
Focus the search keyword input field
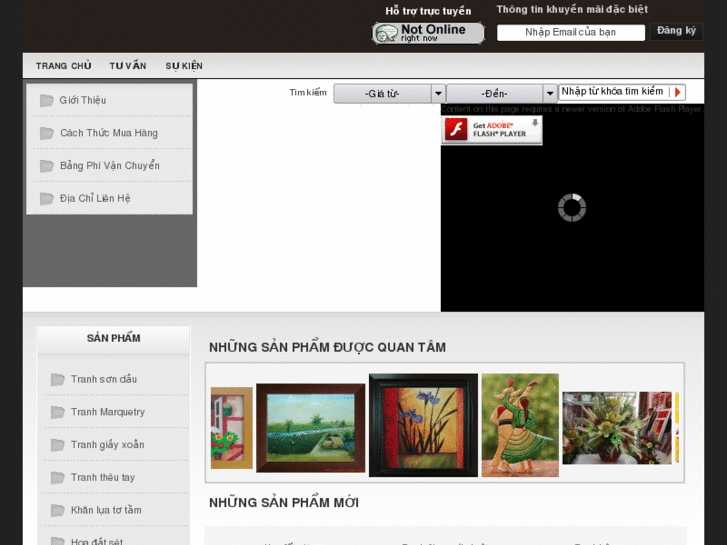click(x=612, y=92)
